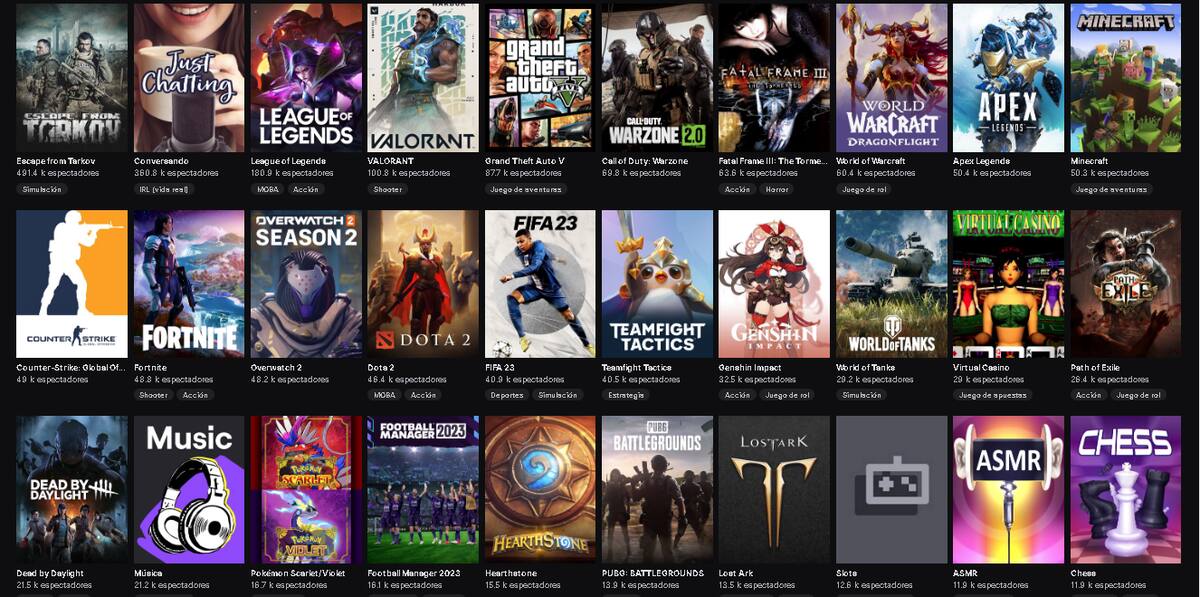
Task: Click Acción tag under Fatal Frame III
Action: [x=737, y=189]
